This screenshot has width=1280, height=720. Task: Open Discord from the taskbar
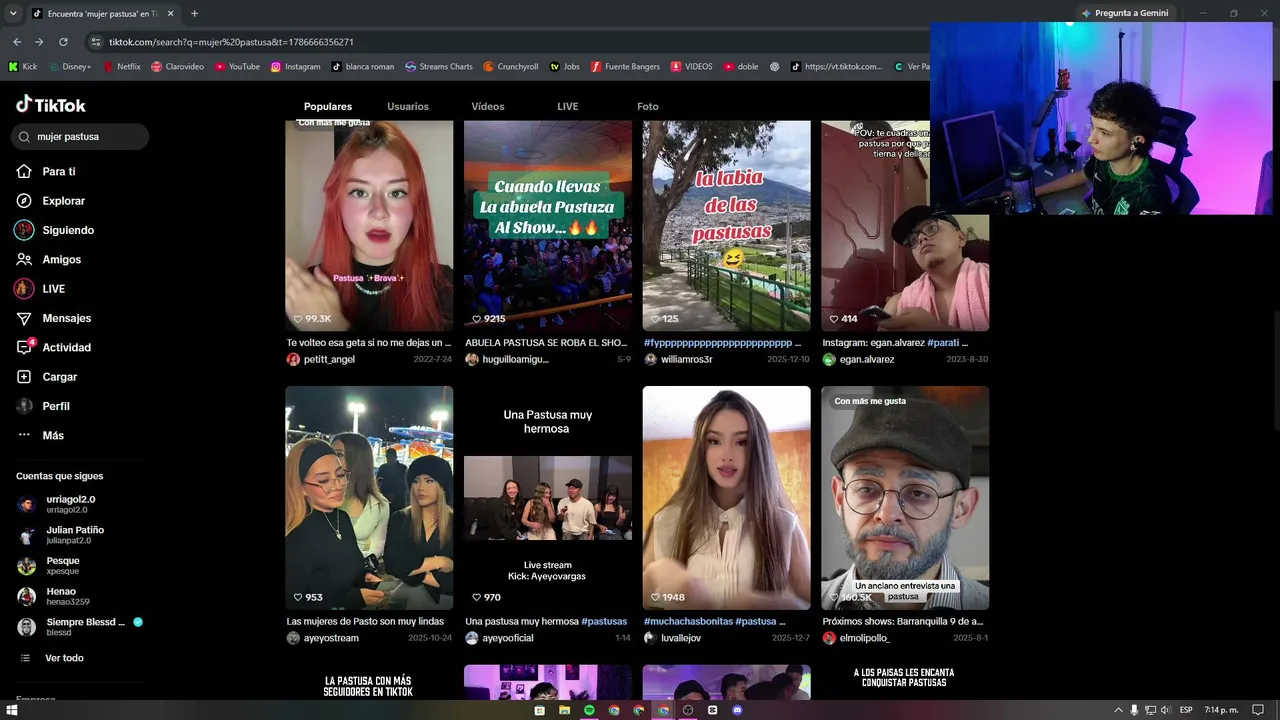737,710
